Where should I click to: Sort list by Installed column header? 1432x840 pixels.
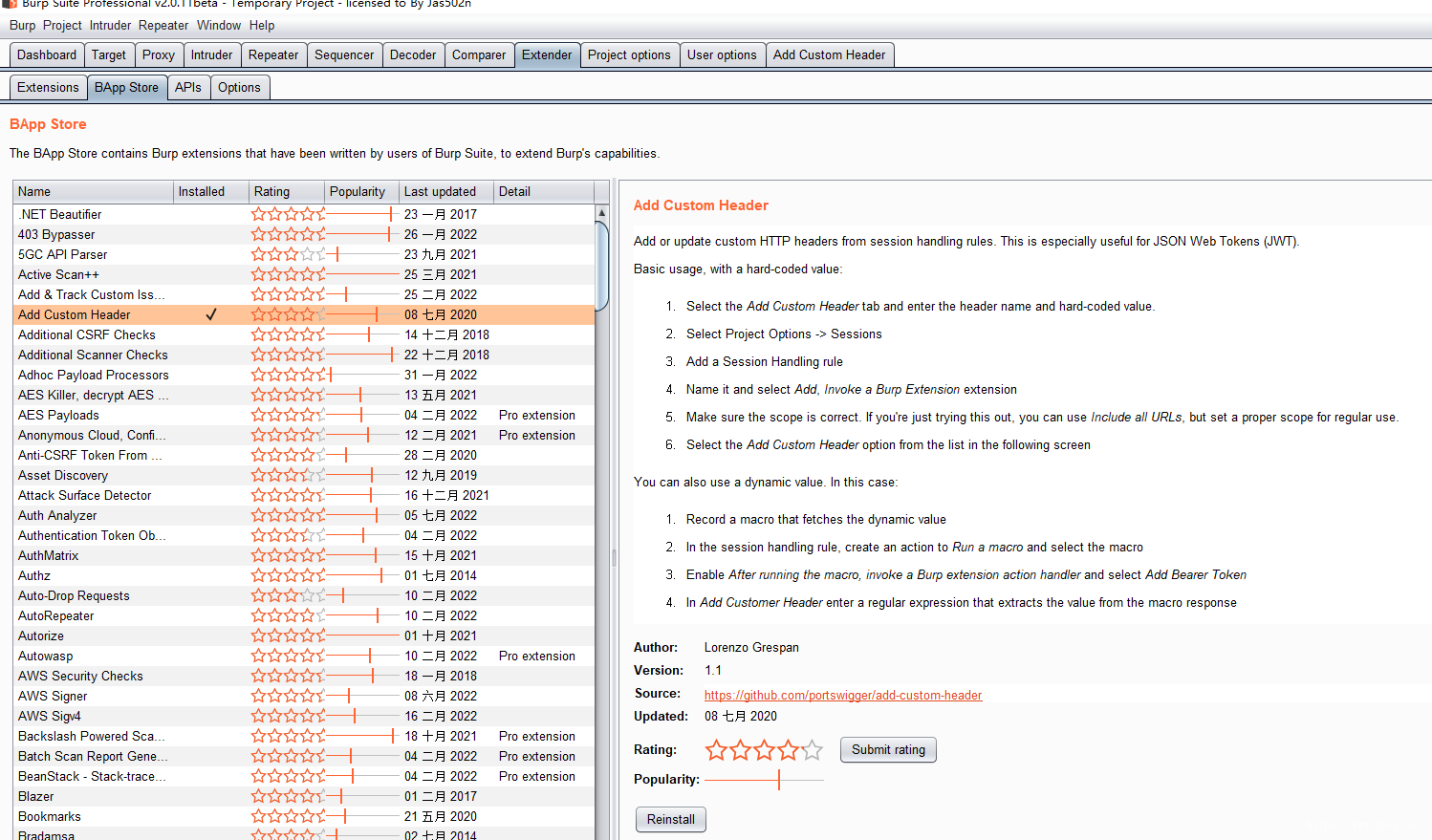[211, 192]
